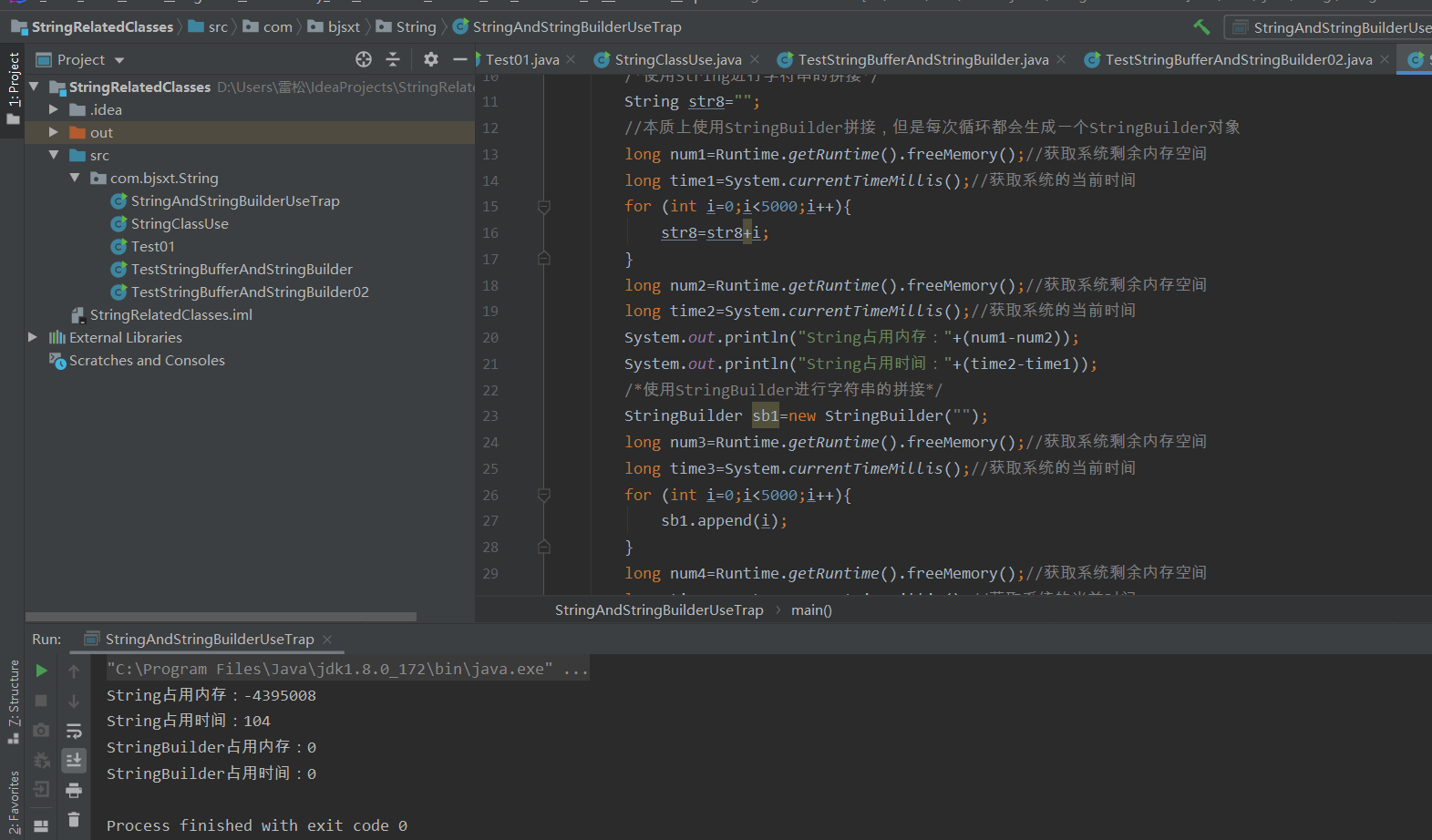Viewport: 1432px width, 840px height.
Task: Switch to TestStringBufferAndStringBuilder02.java tab
Action: click(1238, 59)
